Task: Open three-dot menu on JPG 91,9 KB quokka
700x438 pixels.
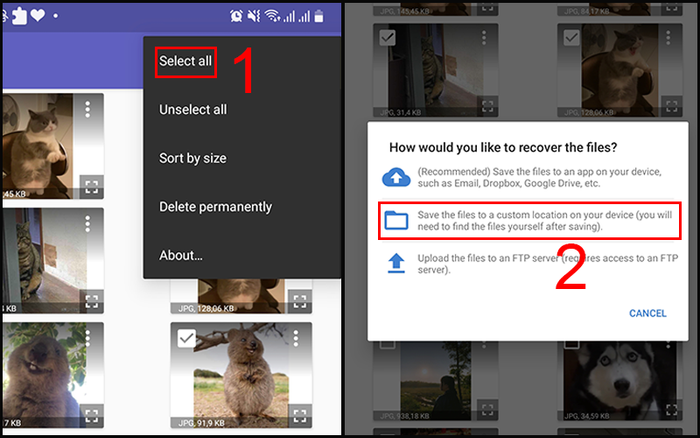Action: point(296,338)
